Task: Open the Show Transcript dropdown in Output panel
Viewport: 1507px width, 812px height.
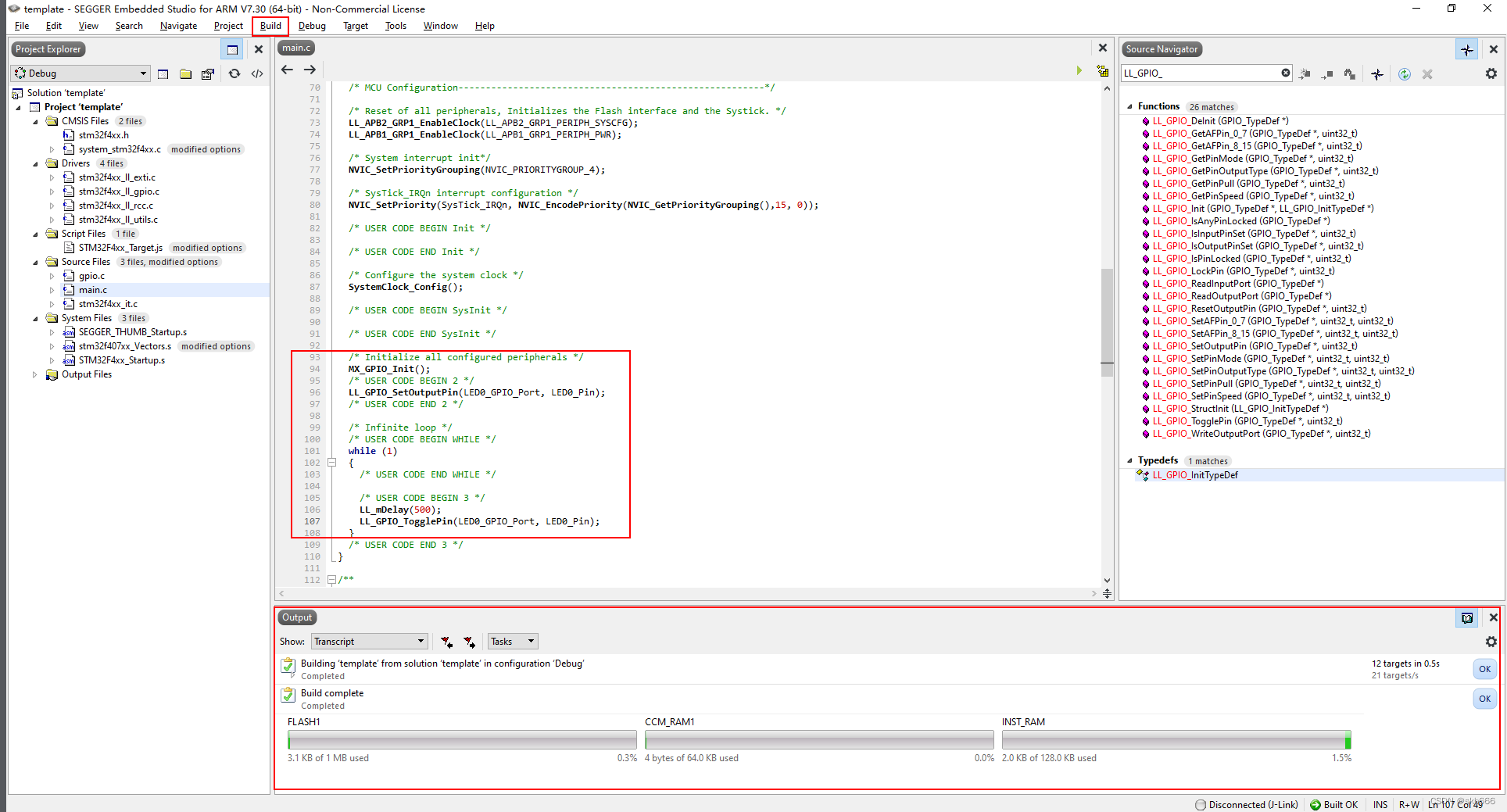Action: point(368,641)
